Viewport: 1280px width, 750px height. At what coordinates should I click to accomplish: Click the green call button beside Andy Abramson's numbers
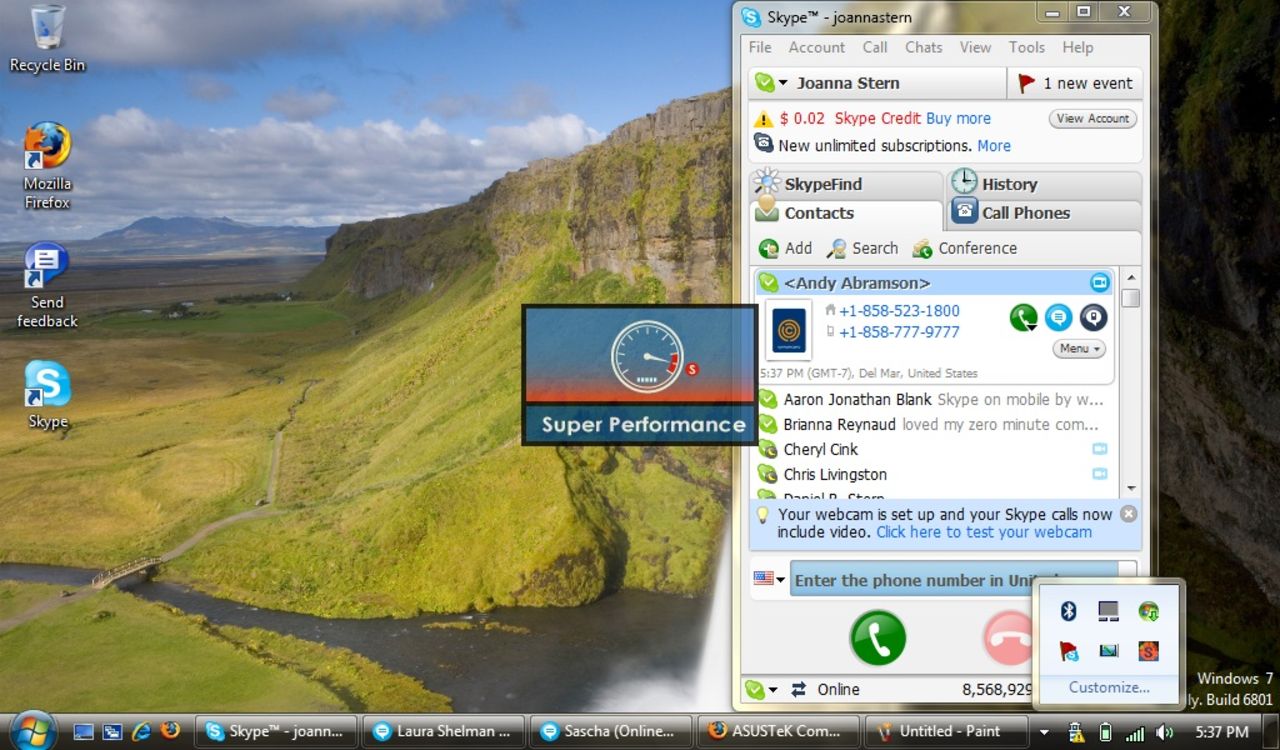click(1023, 318)
